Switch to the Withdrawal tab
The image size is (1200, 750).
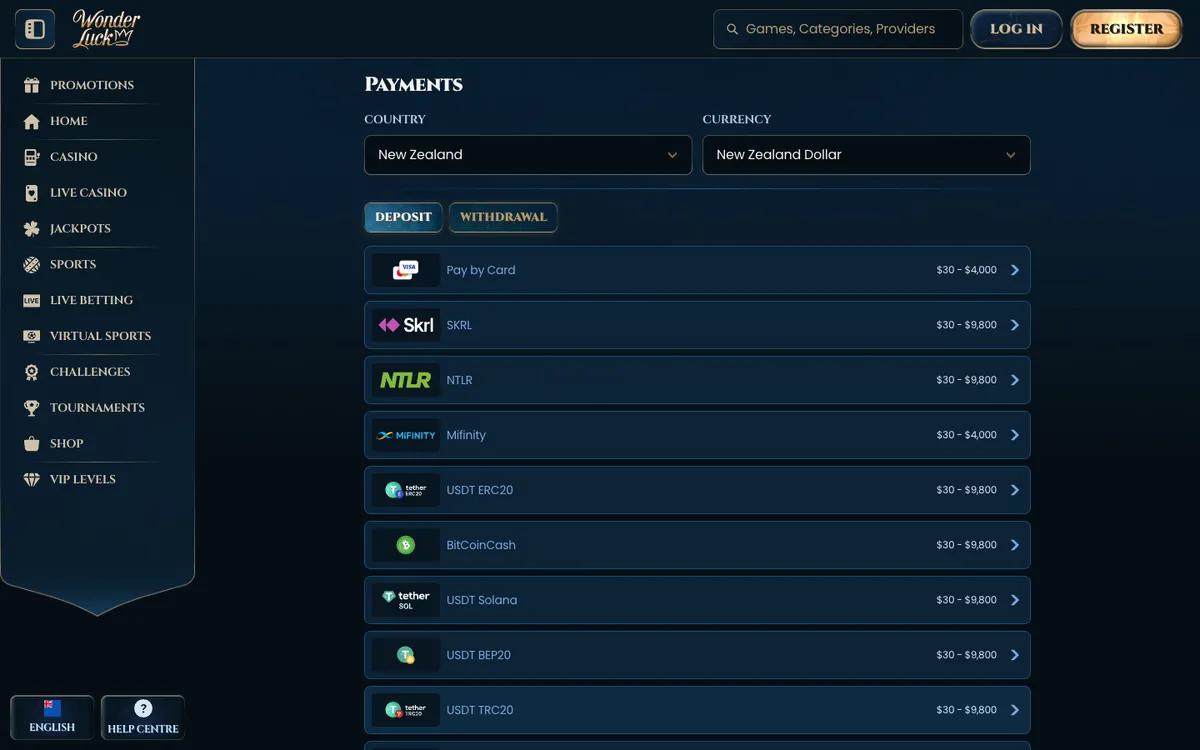coord(503,217)
